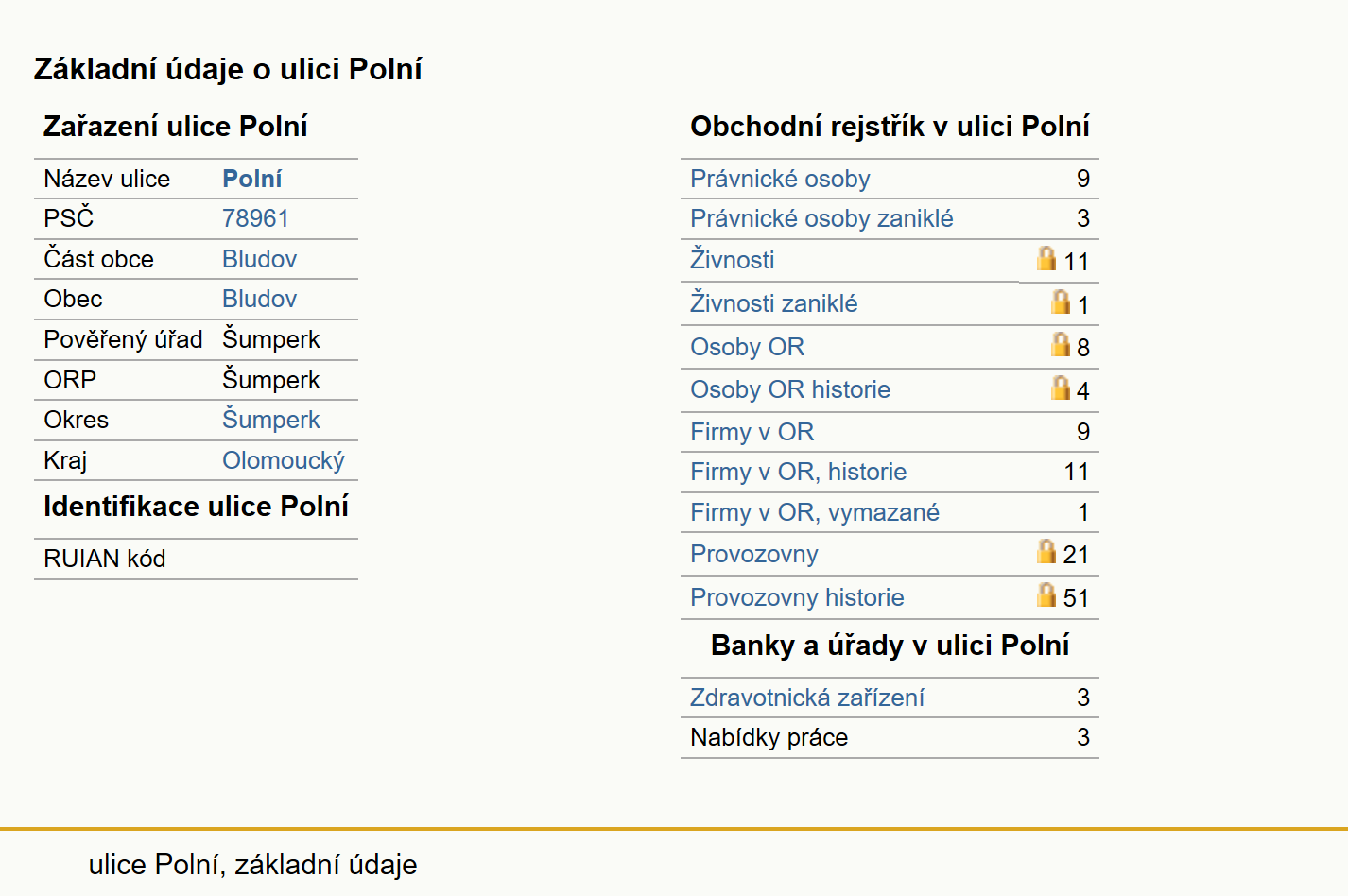Viewport: 1348px width, 896px height.
Task: Open Firmy v OR, historie
Action: [x=798, y=472]
